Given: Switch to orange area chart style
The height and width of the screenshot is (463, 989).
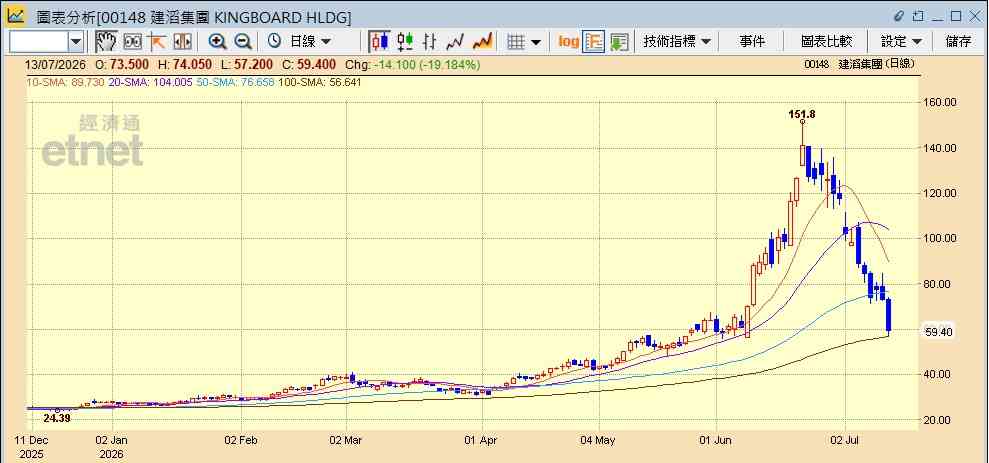Looking at the screenshot, I should pyautogui.click(x=482, y=42).
